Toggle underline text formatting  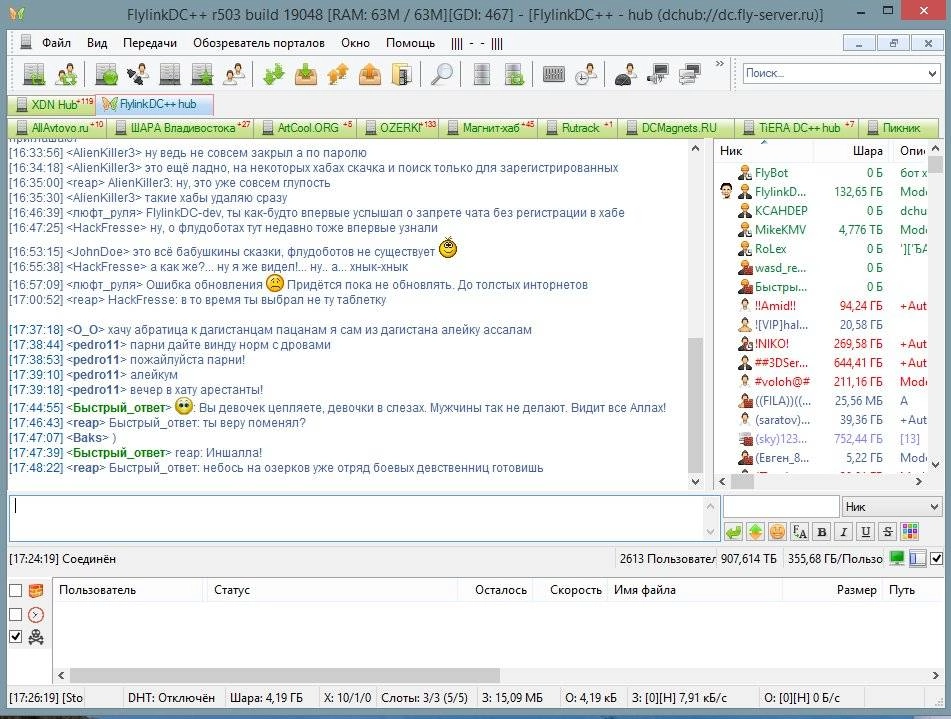[x=865, y=532]
